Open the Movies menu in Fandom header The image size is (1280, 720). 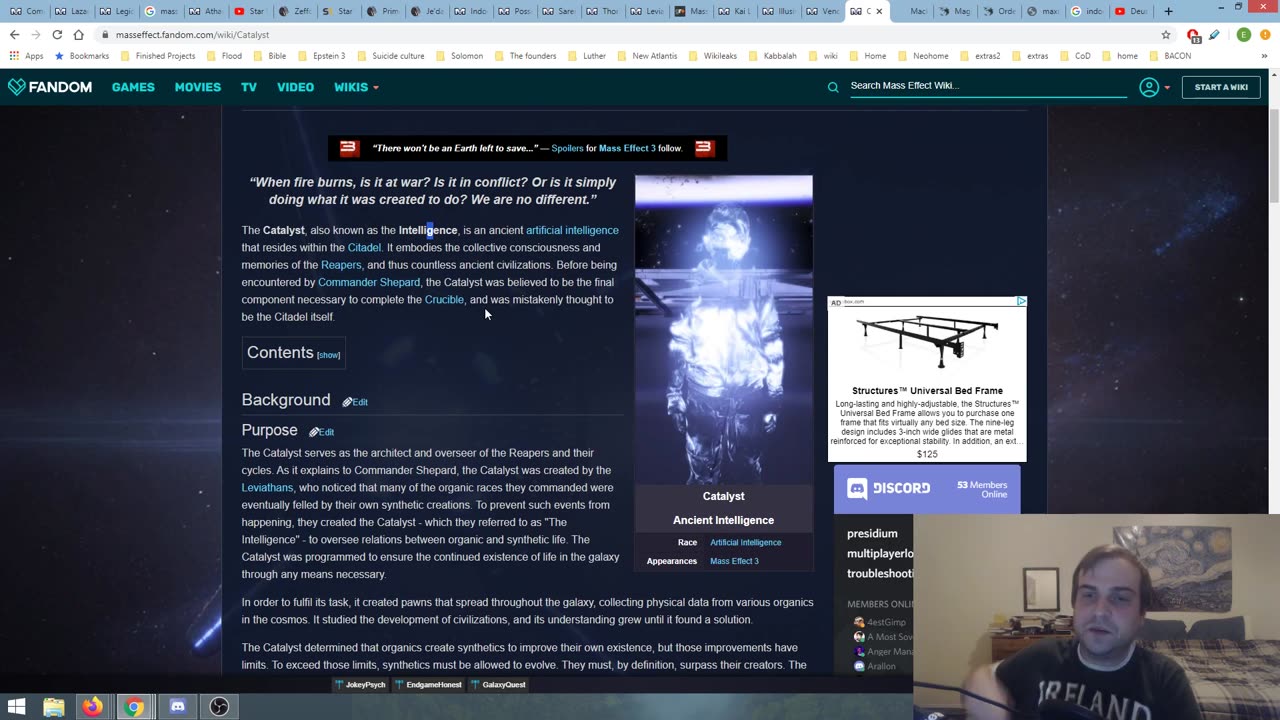click(x=198, y=87)
